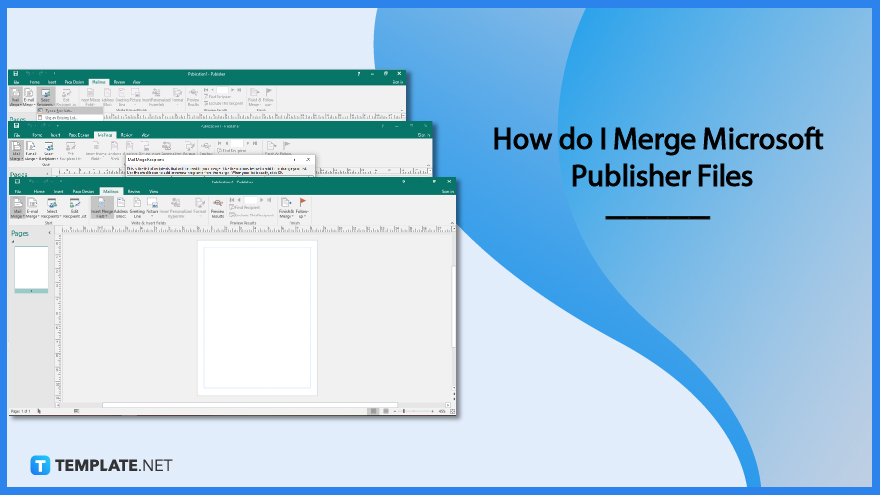The height and width of the screenshot is (495, 880).
Task: Click Edit Recipient List in front window
Action: pos(75,208)
